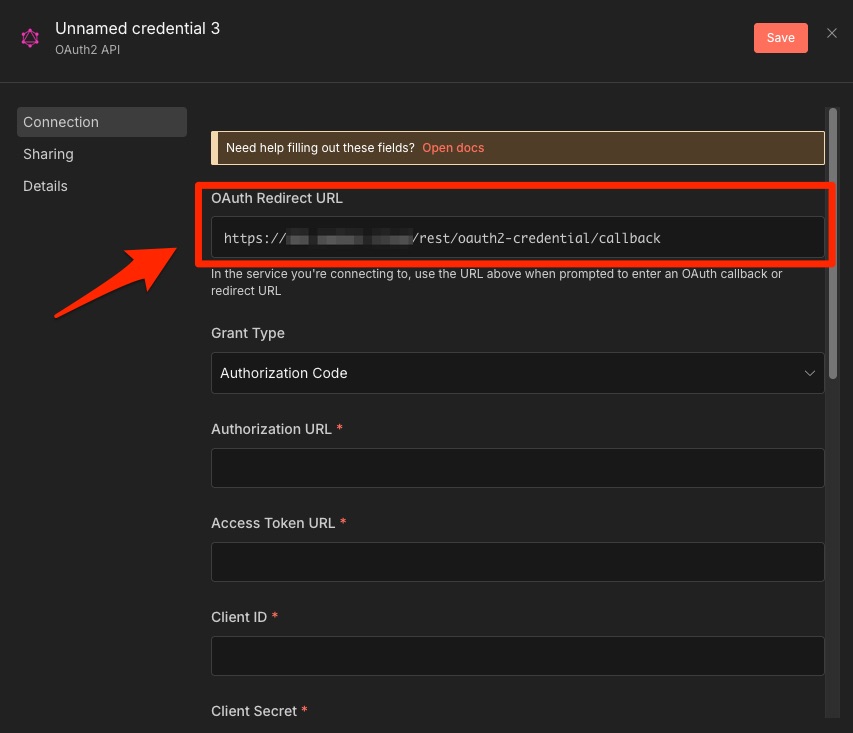Focus the Authorization URL field
853x733 pixels.
coord(517,467)
